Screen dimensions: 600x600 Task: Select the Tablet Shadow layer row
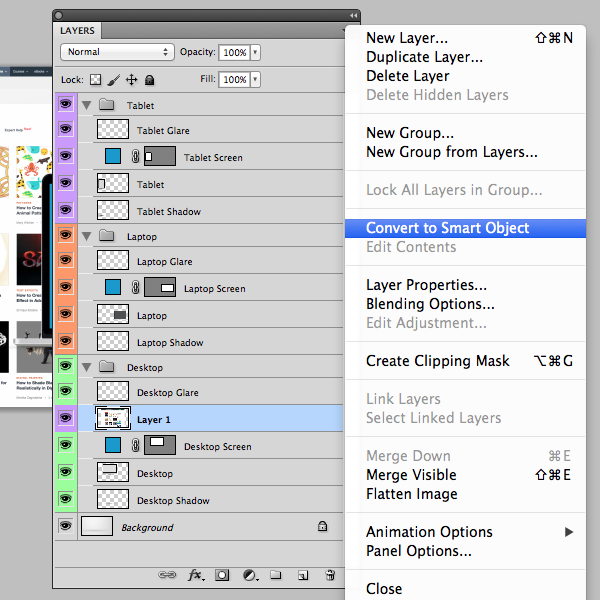(210, 210)
